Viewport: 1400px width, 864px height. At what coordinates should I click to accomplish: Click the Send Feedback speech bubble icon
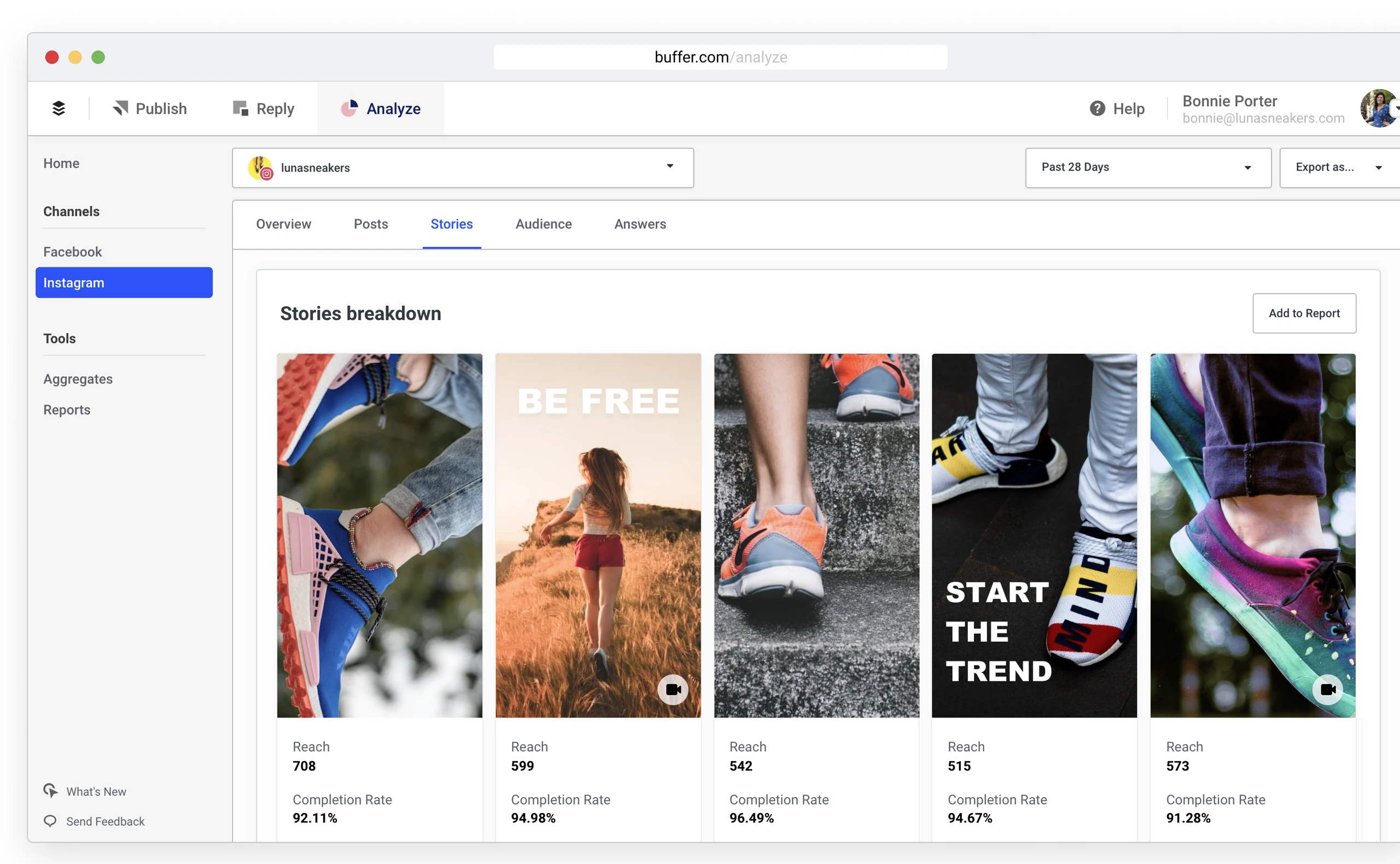point(50,821)
